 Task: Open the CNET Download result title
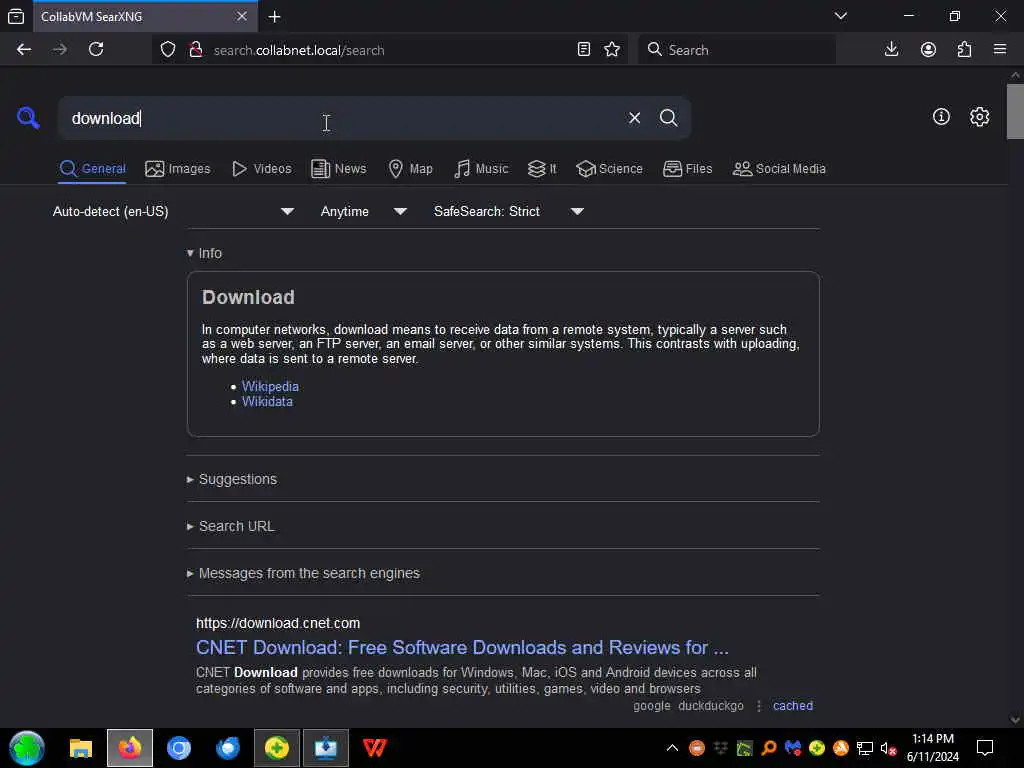[x=462, y=648]
